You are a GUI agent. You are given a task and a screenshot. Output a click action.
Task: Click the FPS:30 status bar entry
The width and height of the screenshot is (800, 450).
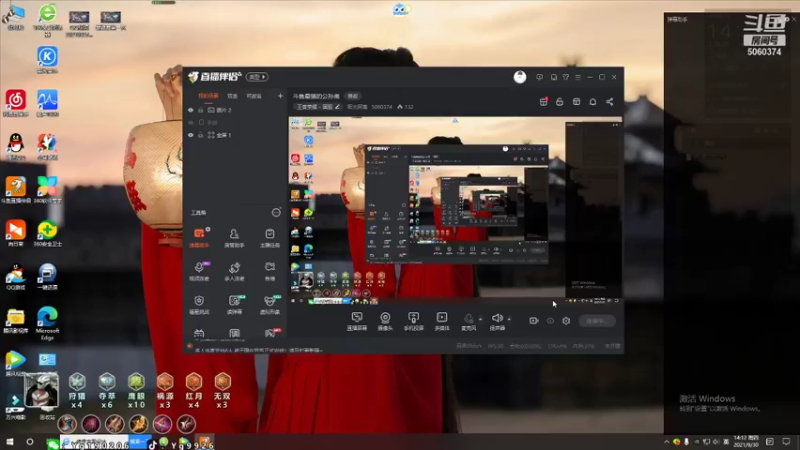click(x=495, y=346)
